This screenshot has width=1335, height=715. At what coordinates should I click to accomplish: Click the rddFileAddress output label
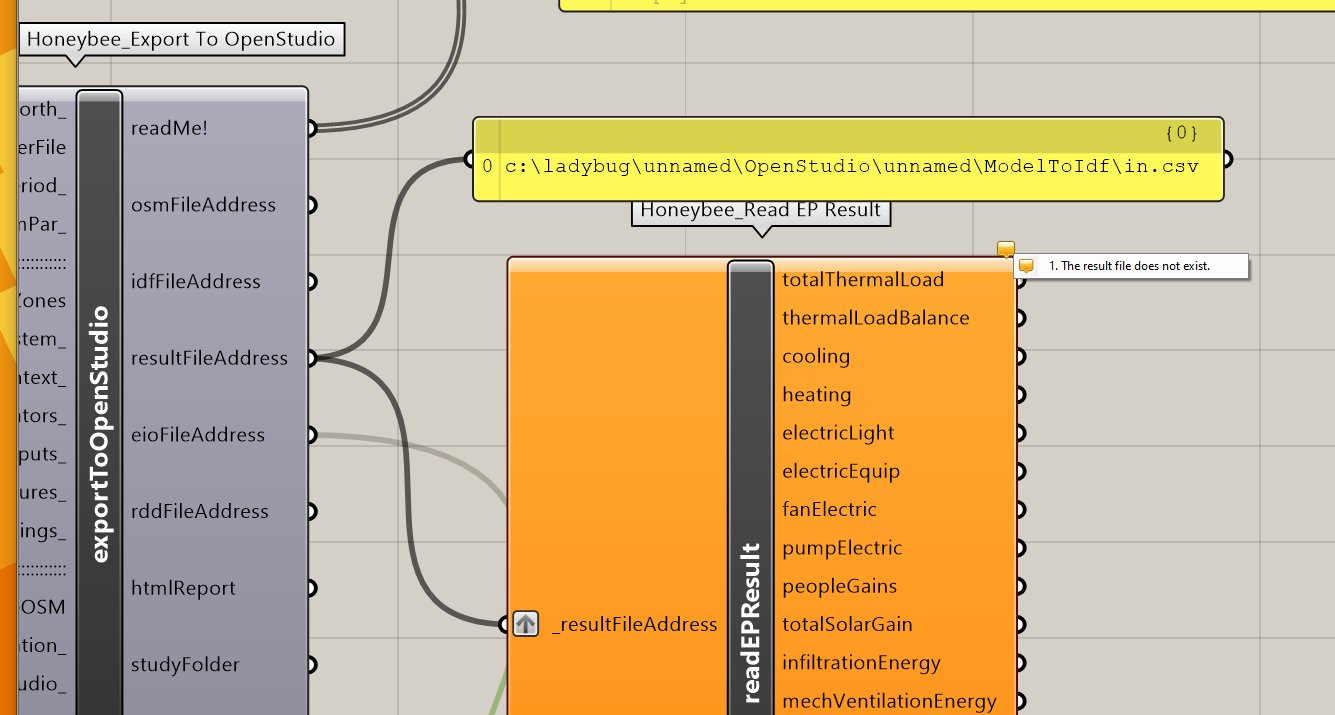(200, 511)
